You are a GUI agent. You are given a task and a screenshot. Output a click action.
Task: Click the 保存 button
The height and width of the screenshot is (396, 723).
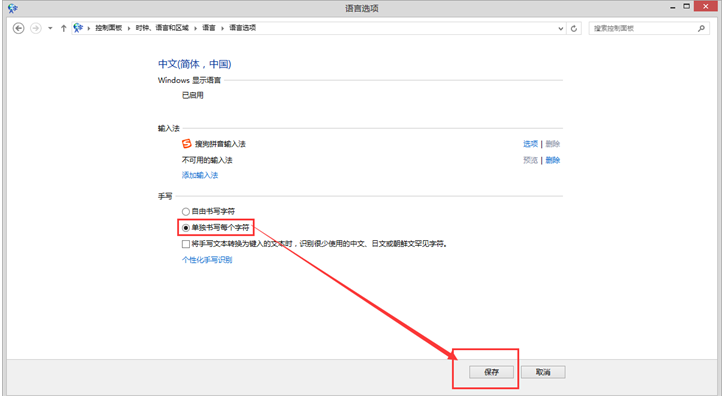click(492, 372)
